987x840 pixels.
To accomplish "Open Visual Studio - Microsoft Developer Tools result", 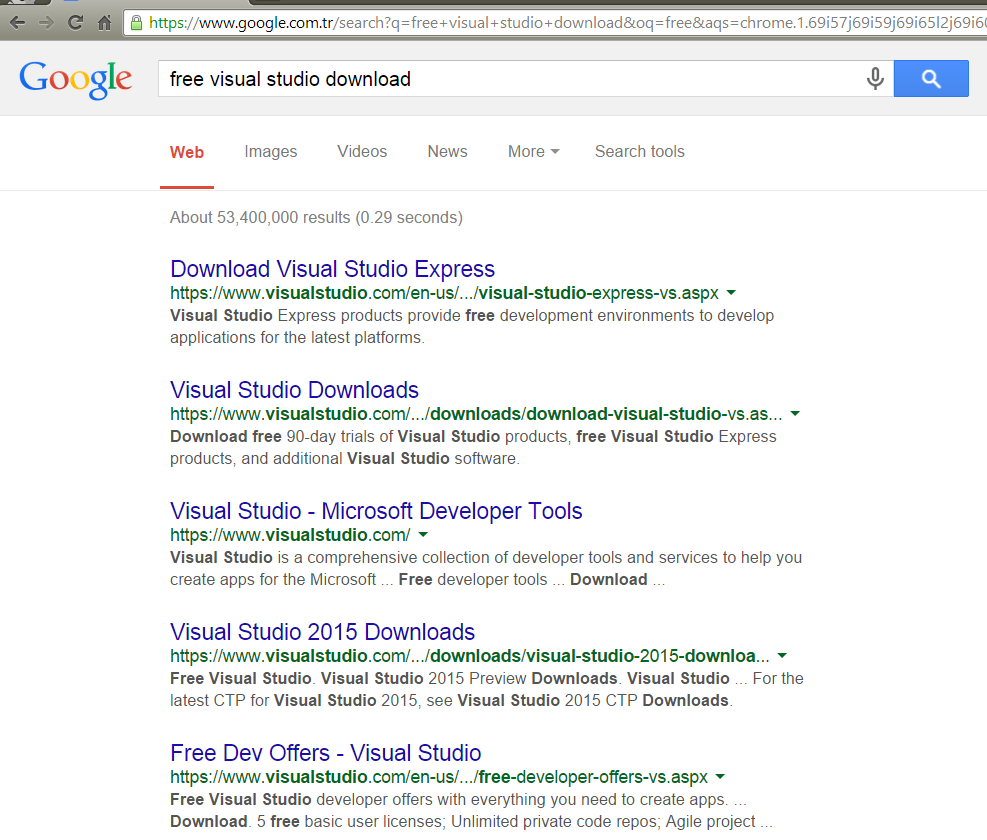I will (376, 511).
